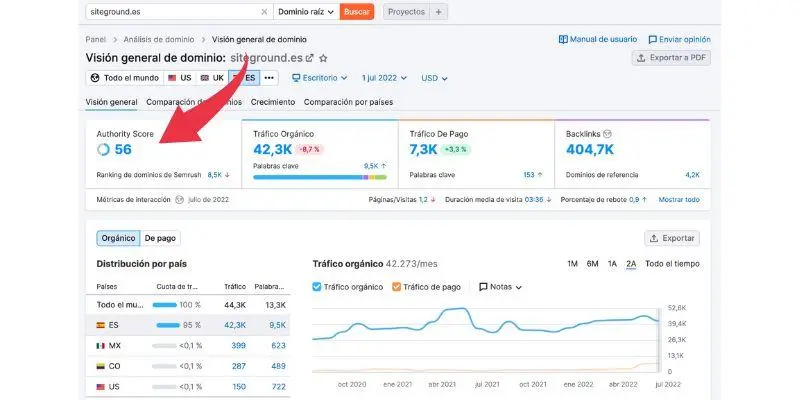Uncheck the Tráfico orgánico checkbox
This screenshot has width=800, height=400.
coord(318,287)
